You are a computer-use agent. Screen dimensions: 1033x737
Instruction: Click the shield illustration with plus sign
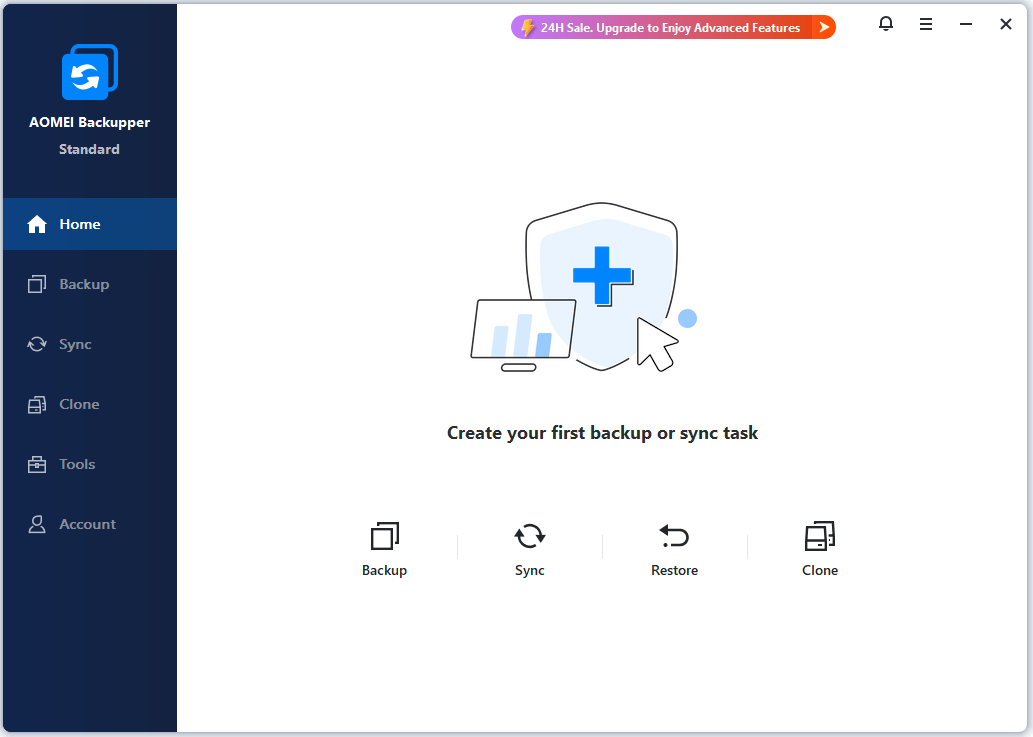point(601,286)
